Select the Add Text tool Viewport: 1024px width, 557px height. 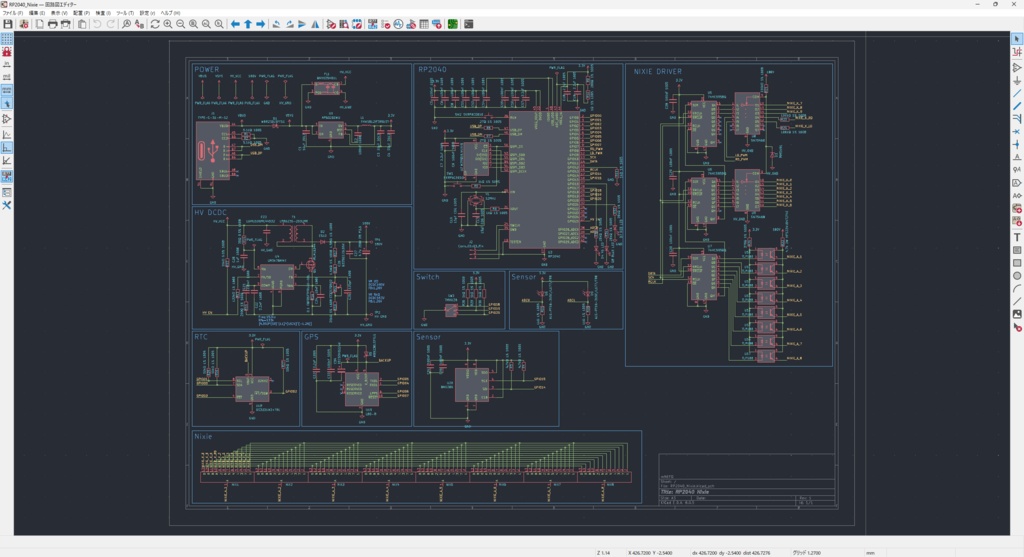(1017, 237)
